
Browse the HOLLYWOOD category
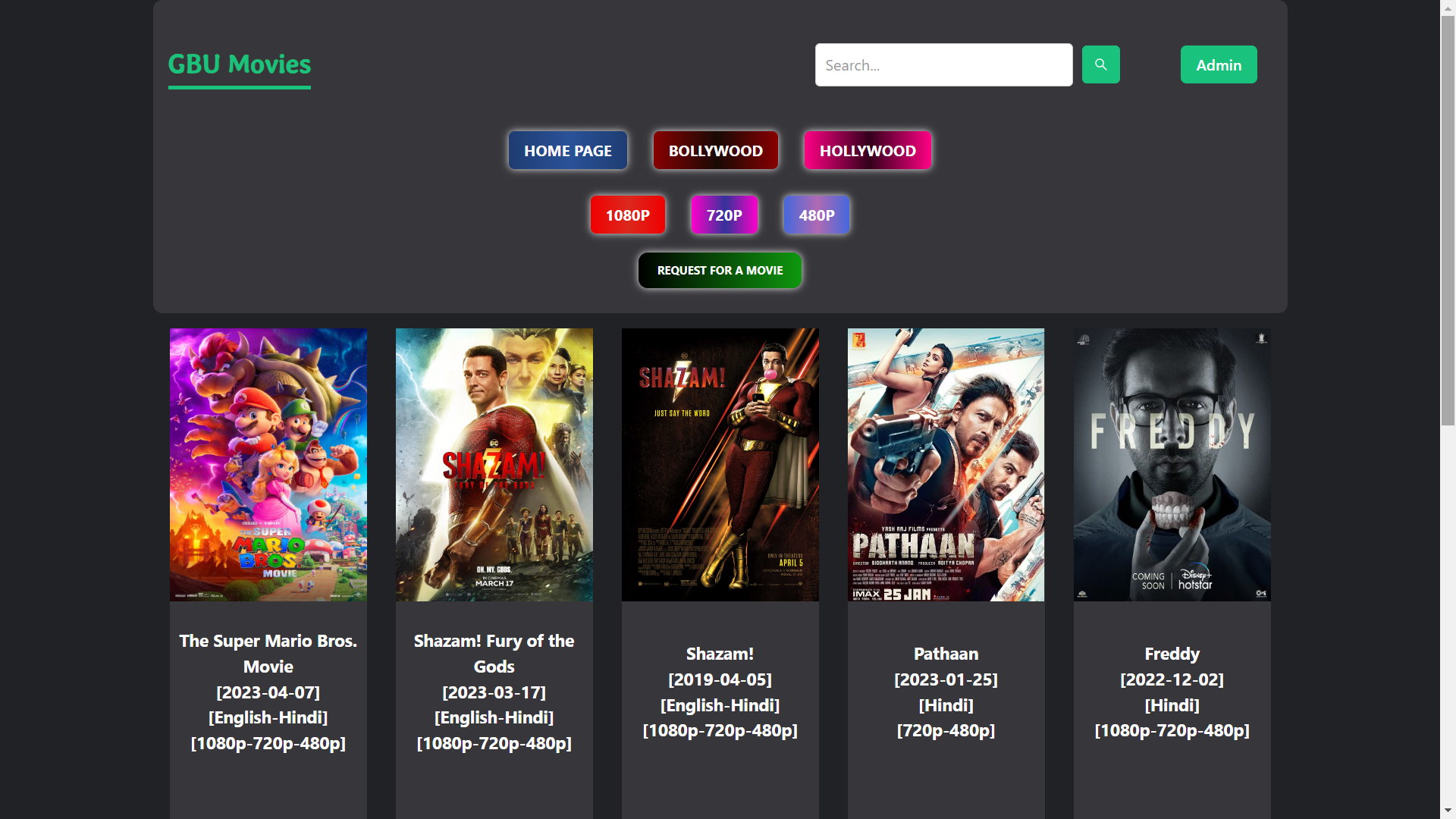(868, 150)
